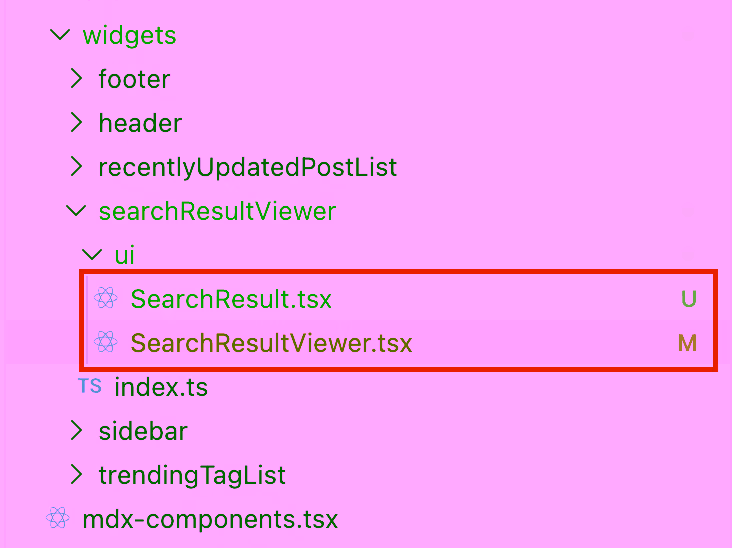Expand the trendingTagList folder chevron
Viewport: 732px width, 548px height.
tap(76, 475)
